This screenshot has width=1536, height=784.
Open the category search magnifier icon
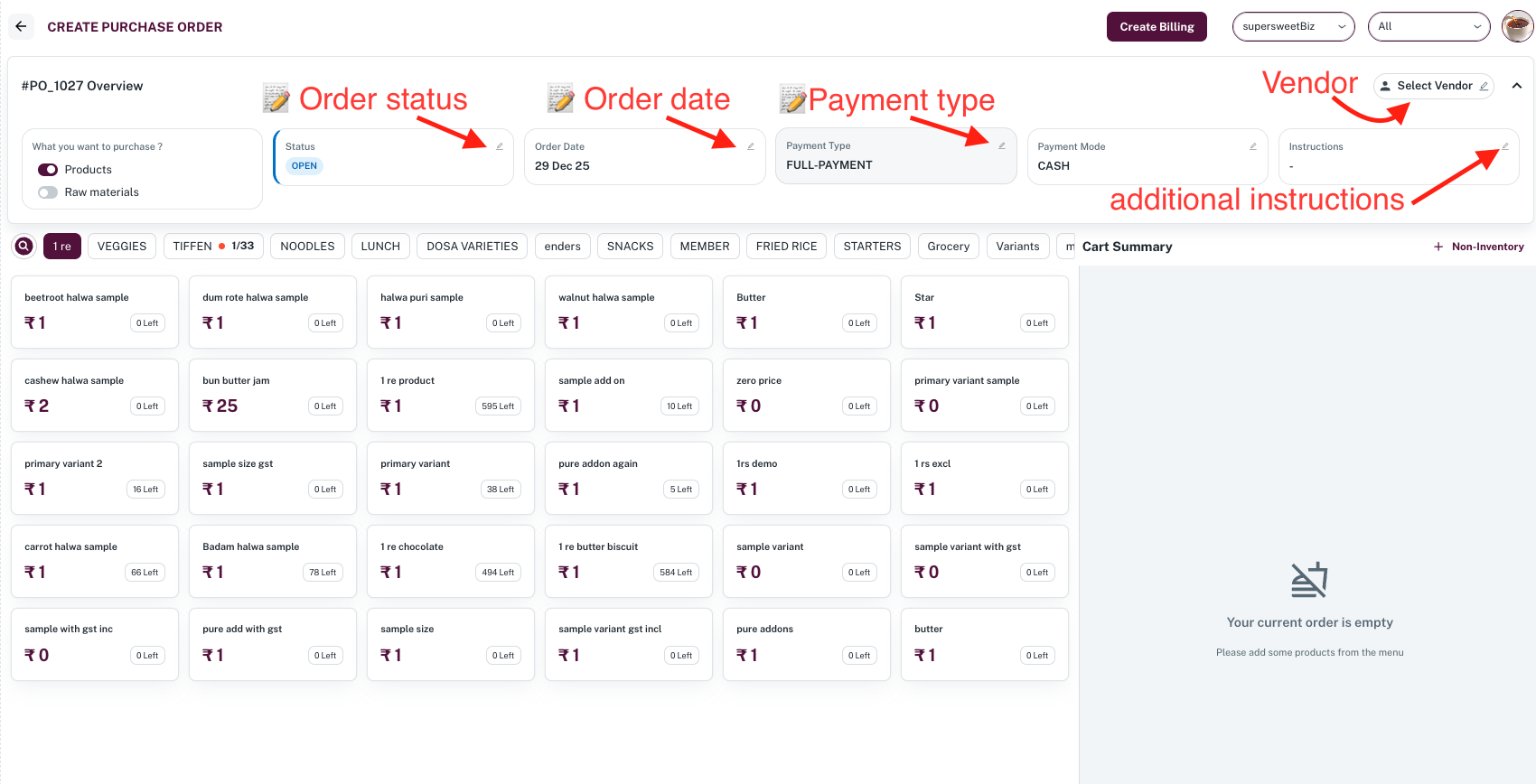pyautogui.click(x=24, y=246)
